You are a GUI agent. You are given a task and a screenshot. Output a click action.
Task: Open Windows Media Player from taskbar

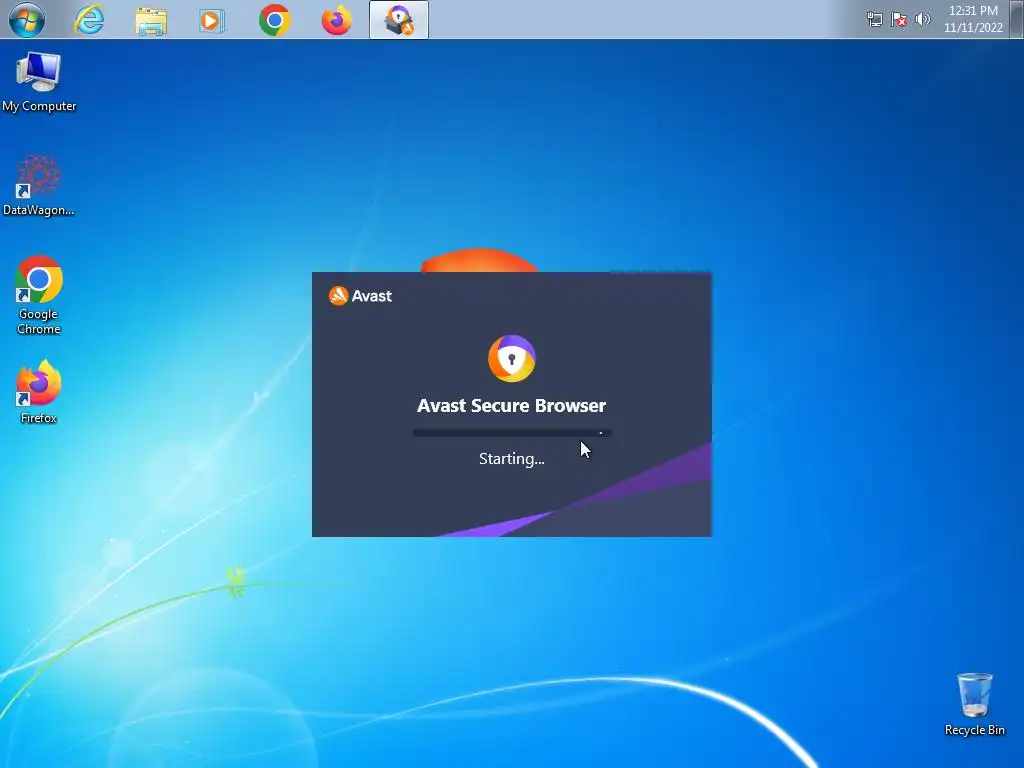coord(212,20)
